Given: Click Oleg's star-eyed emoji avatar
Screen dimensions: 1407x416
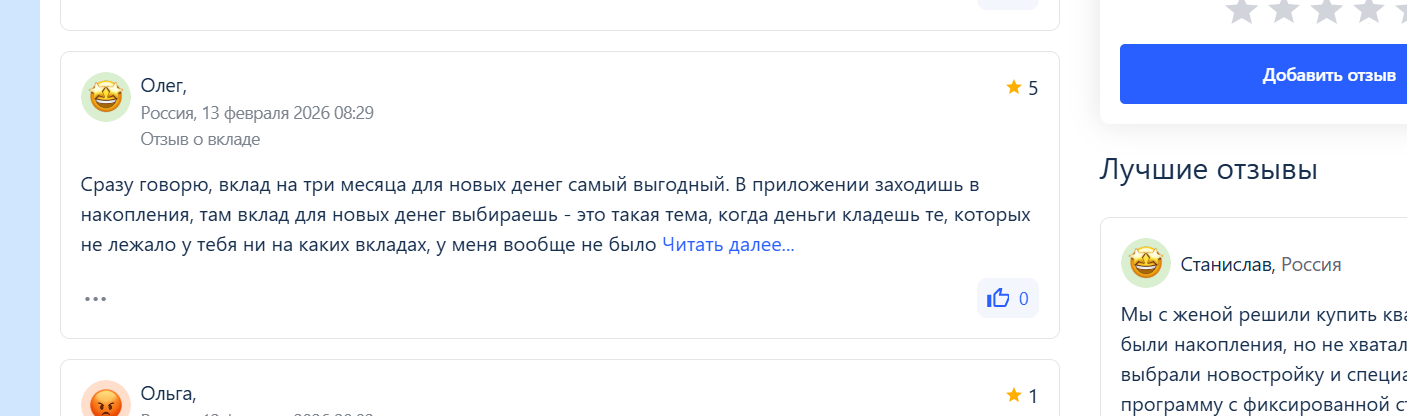Looking at the screenshot, I should point(106,97).
